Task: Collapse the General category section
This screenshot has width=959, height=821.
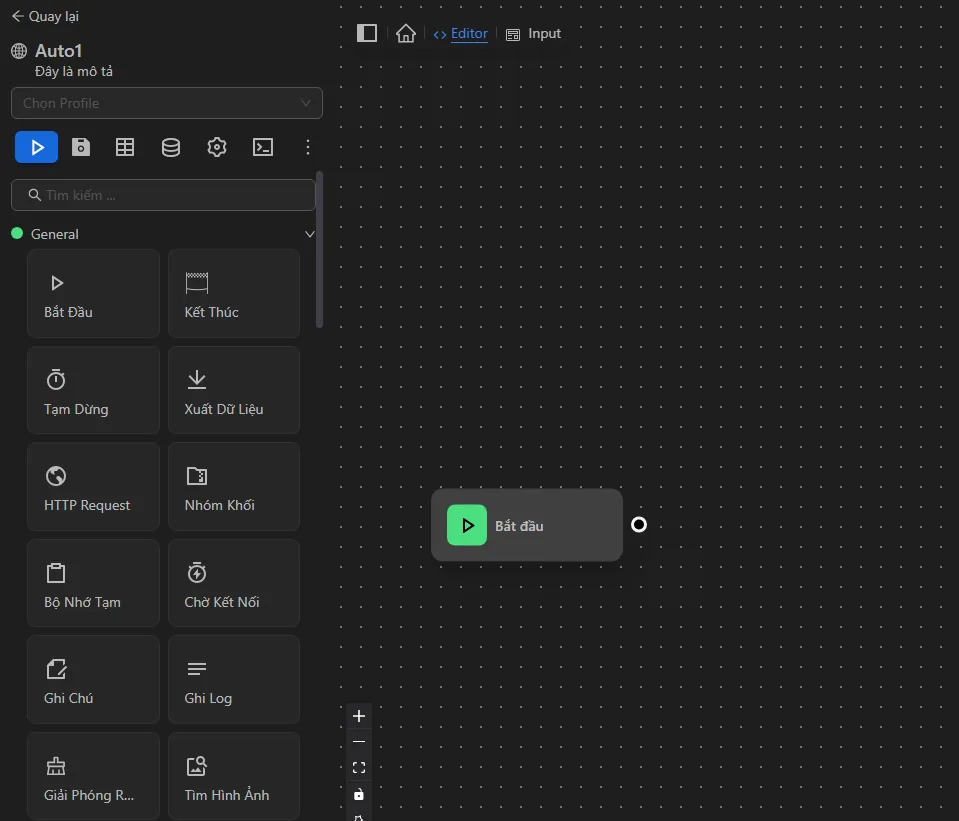Action: click(309, 234)
